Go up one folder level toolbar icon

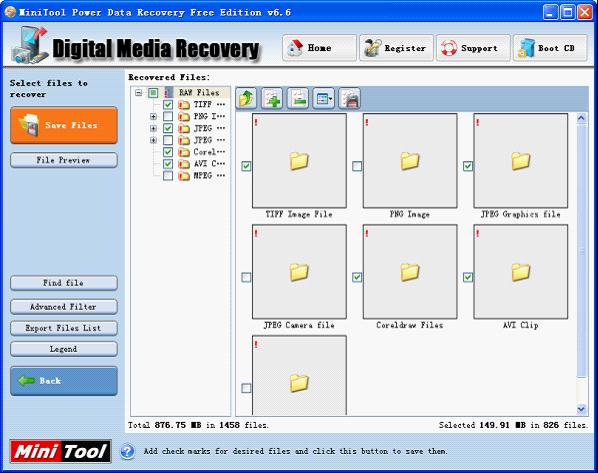pos(246,98)
